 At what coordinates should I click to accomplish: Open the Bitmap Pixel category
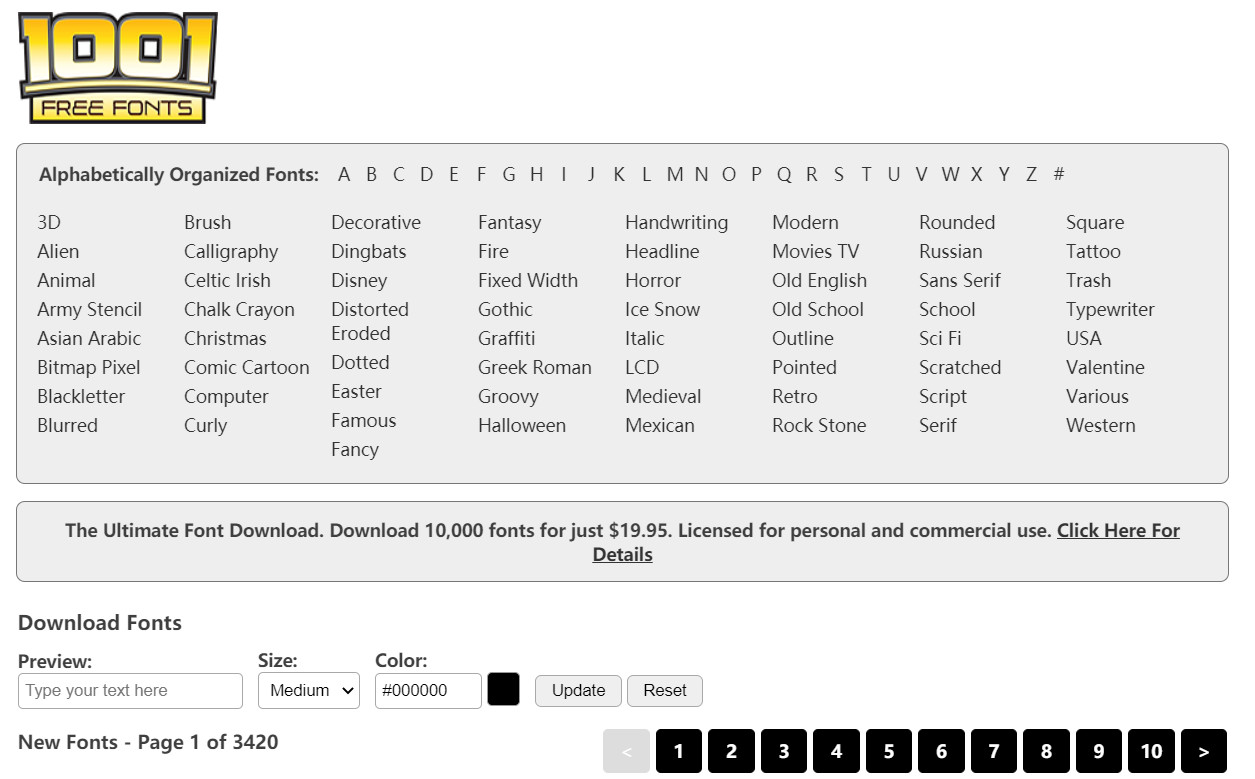tap(89, 367)
